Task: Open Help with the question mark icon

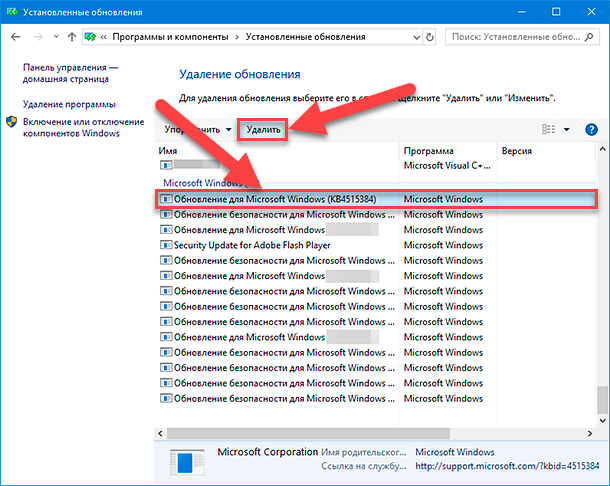Action: point(591,129)
